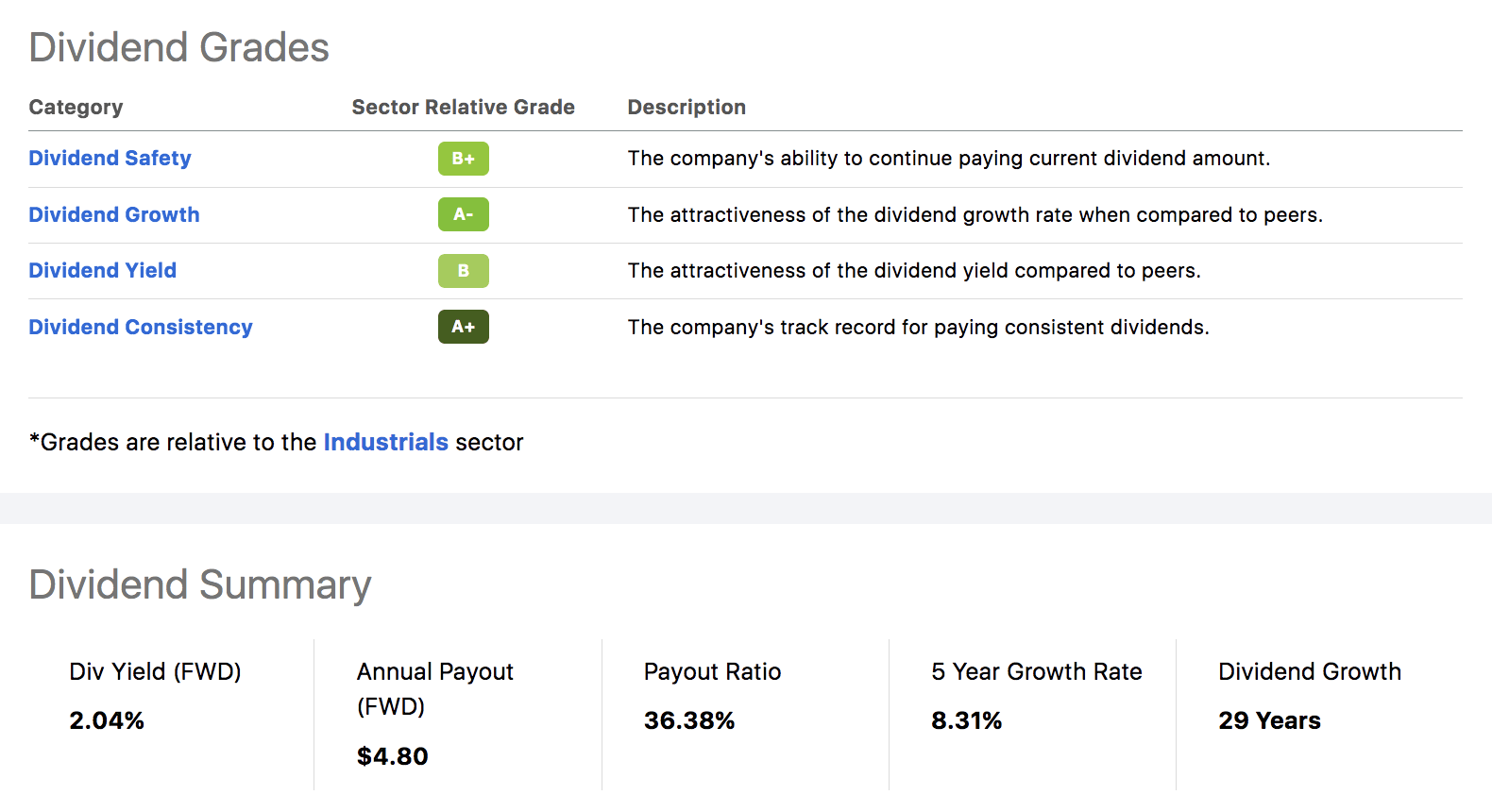Click the Dividend Summary section heading
This screenshot has height=812, width=1492.
pyautogui.click(x=199, y=585)
